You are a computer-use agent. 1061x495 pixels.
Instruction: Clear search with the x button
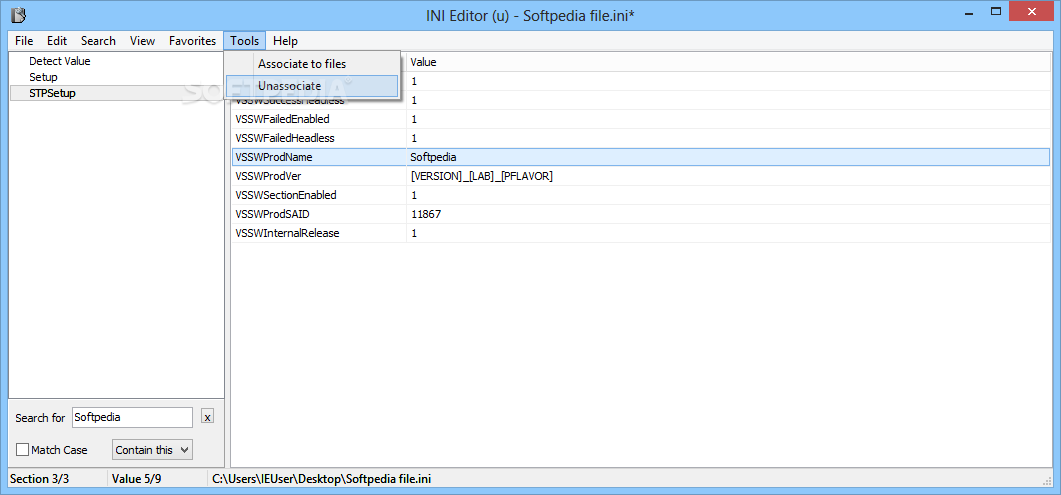point(208,417)
